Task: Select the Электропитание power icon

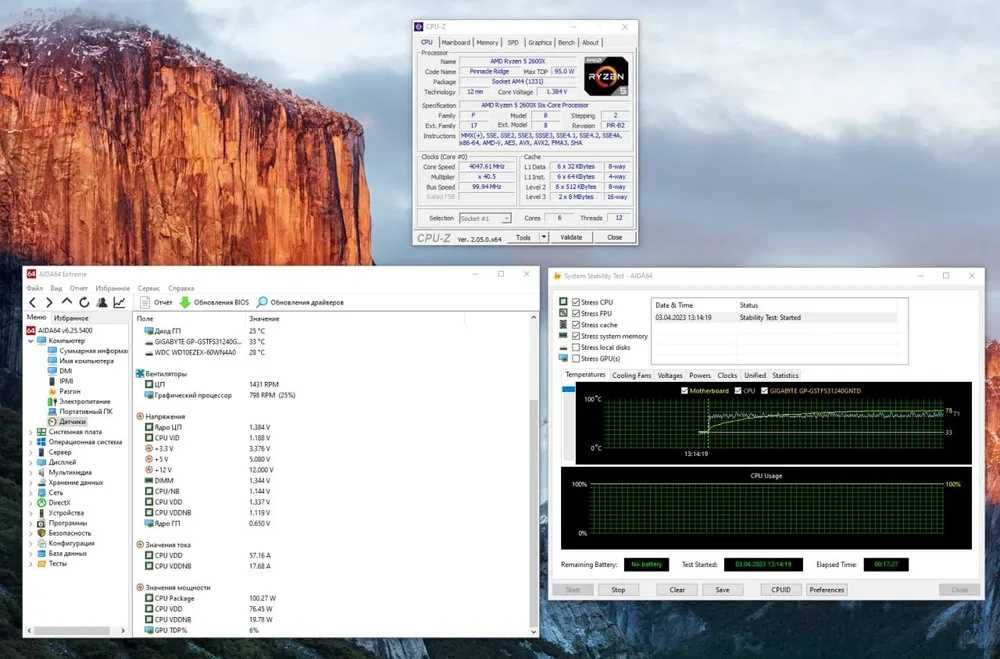Action: click(x=52, y=402)
